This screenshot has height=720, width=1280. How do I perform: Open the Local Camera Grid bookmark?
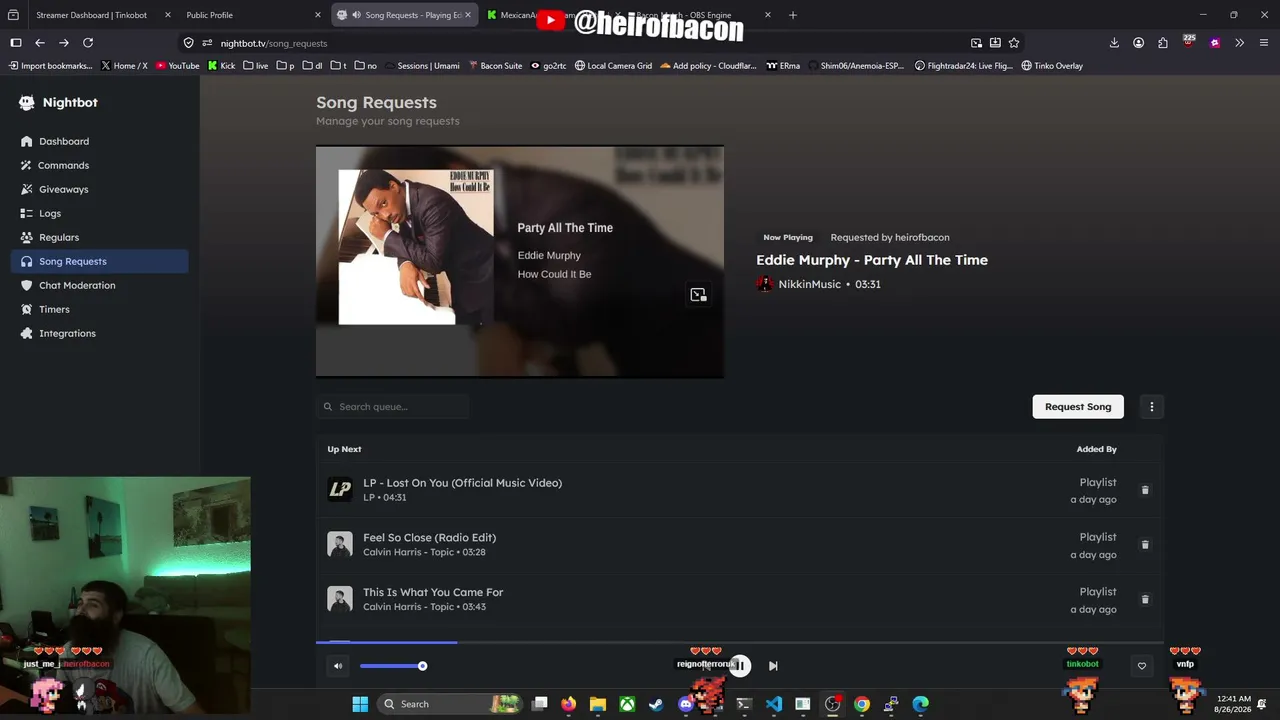(613, 66)
